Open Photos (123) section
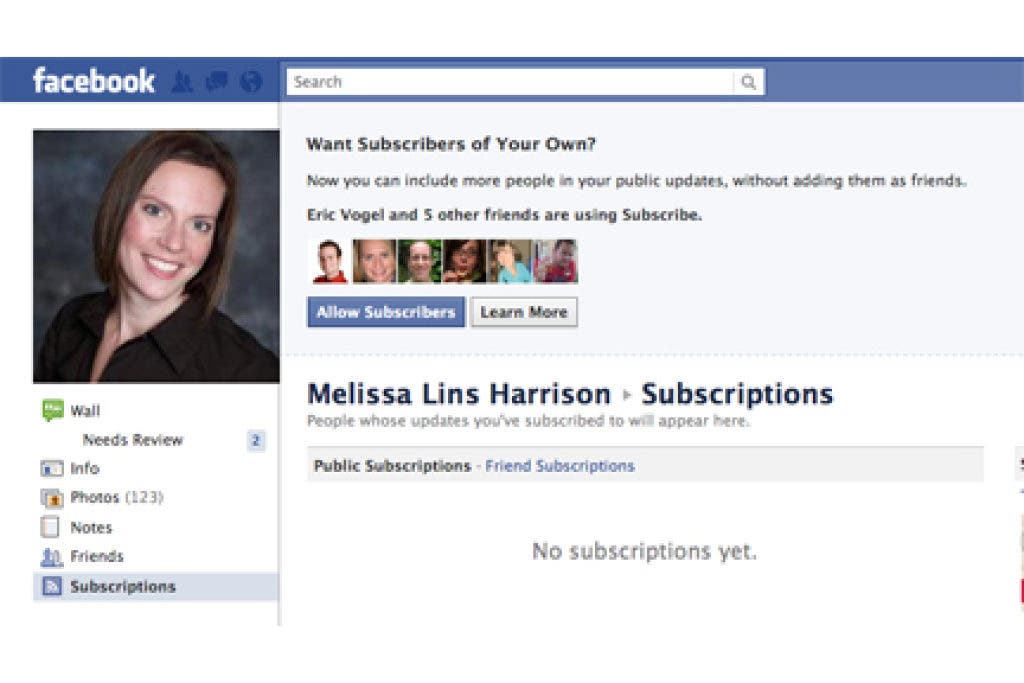This screenshot has height=683, width=1024. [x=117, y=498]
